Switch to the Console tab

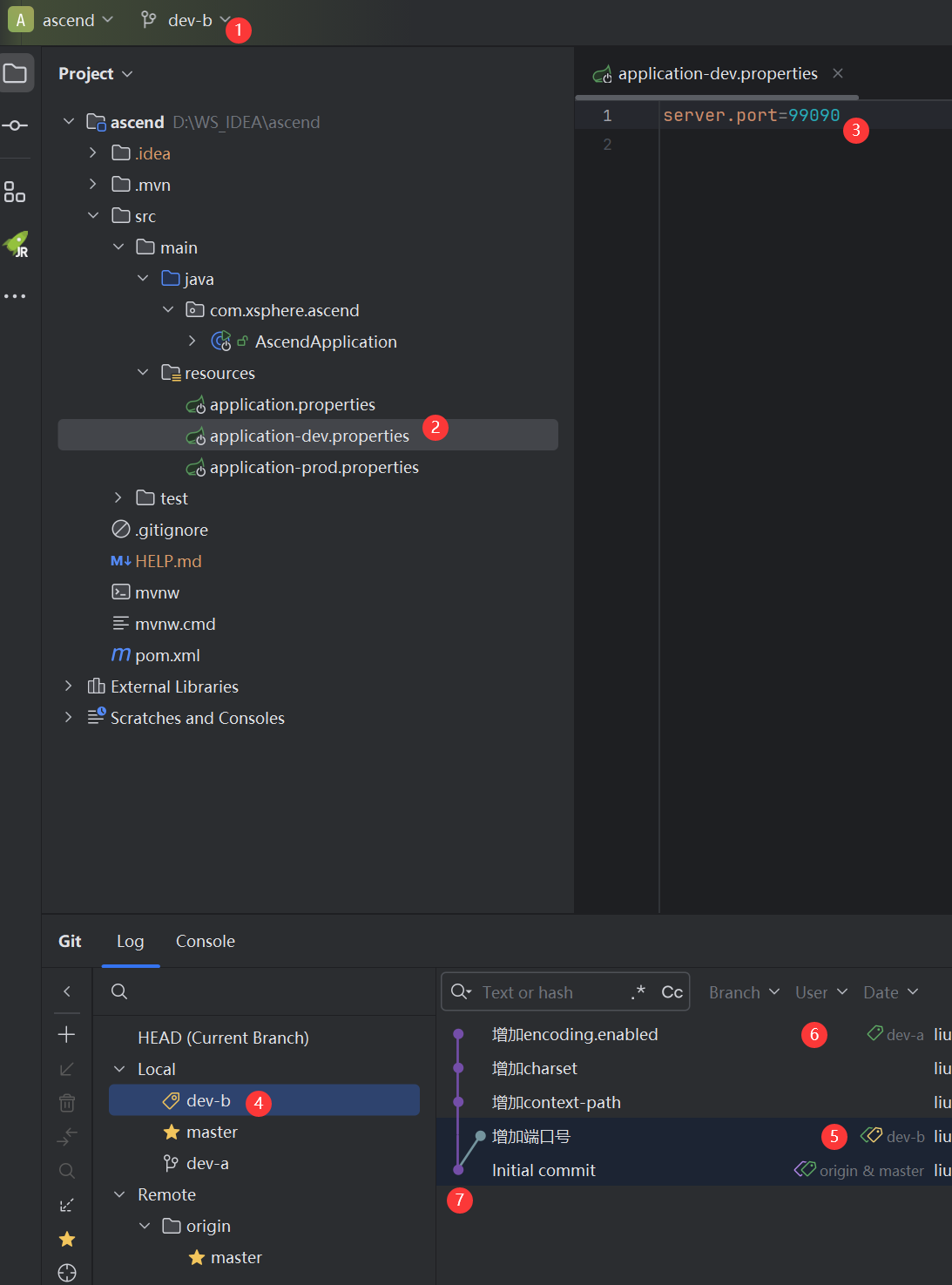tap(205, 941)
